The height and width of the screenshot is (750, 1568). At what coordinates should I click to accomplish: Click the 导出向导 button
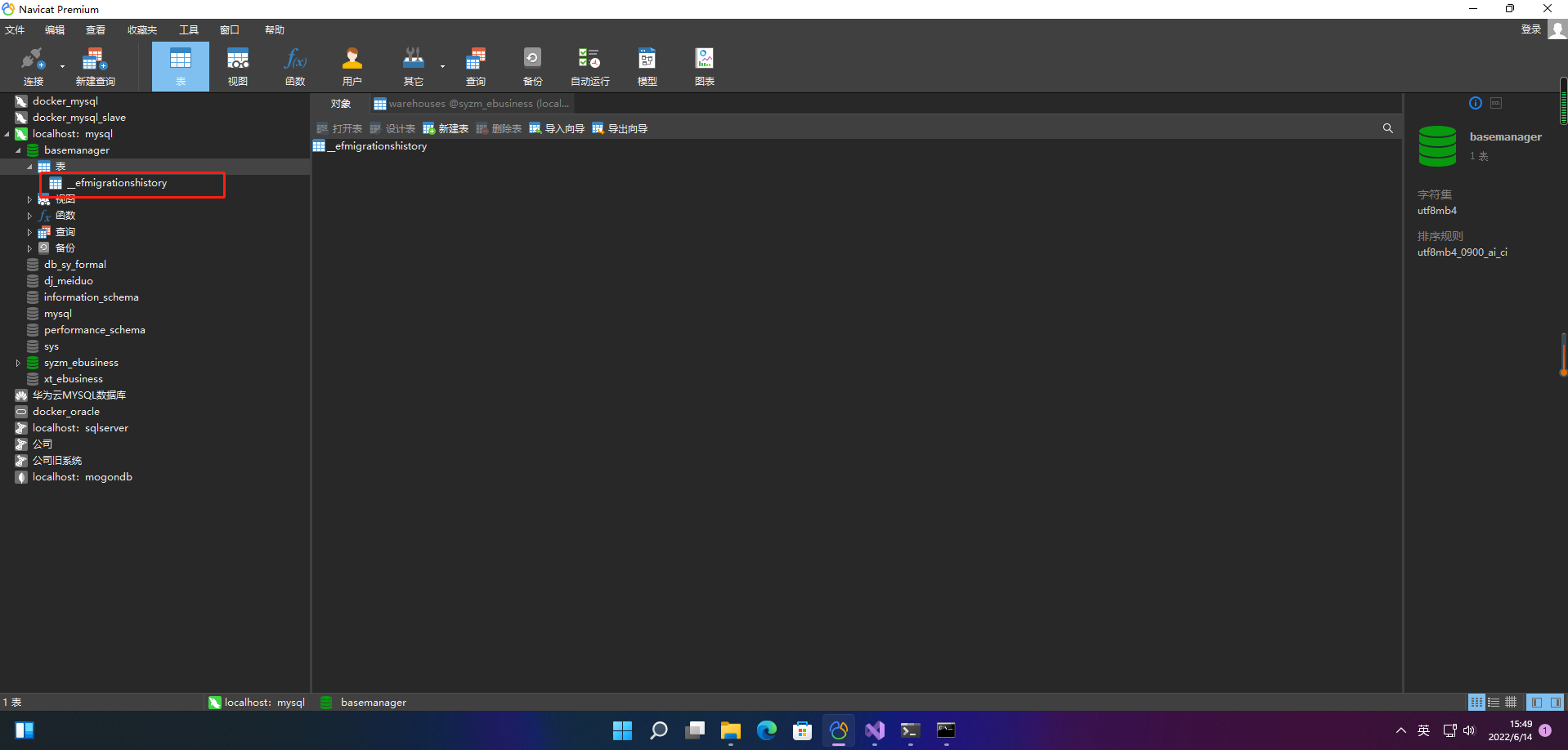pyautogui.click(x=620, y=128)
